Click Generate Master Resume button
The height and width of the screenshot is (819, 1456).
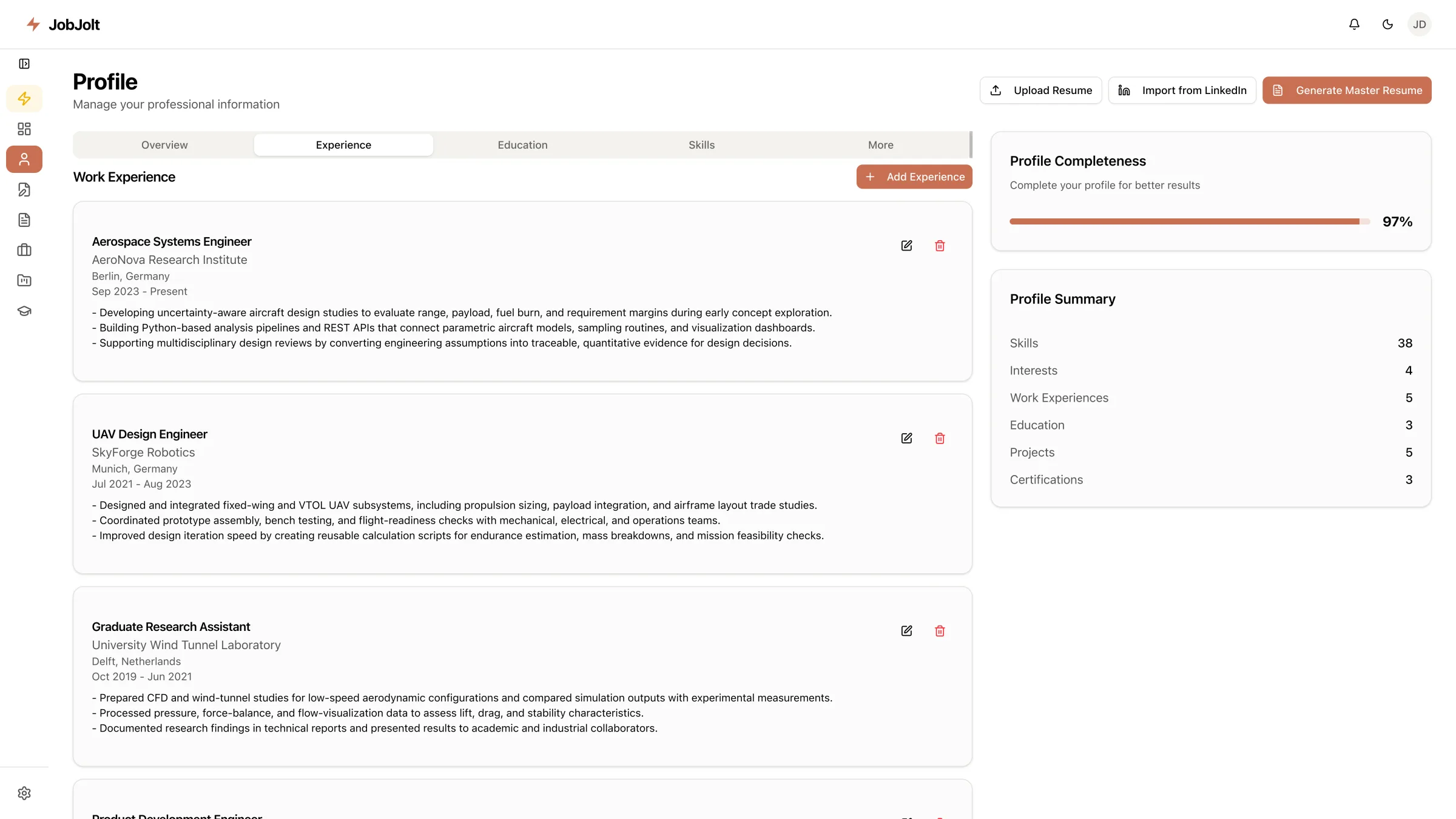point(1347,90)
